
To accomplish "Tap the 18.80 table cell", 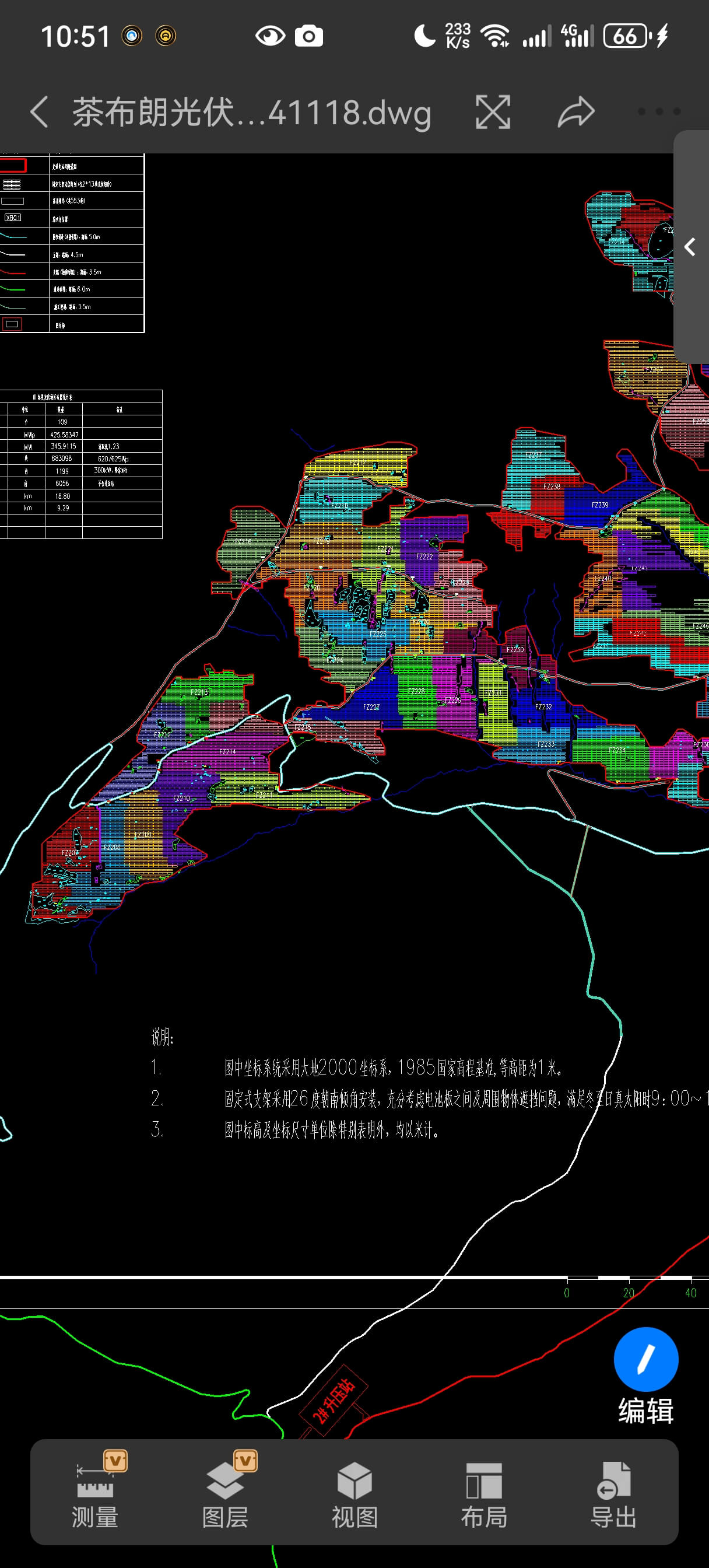I will tap(63, 496).
